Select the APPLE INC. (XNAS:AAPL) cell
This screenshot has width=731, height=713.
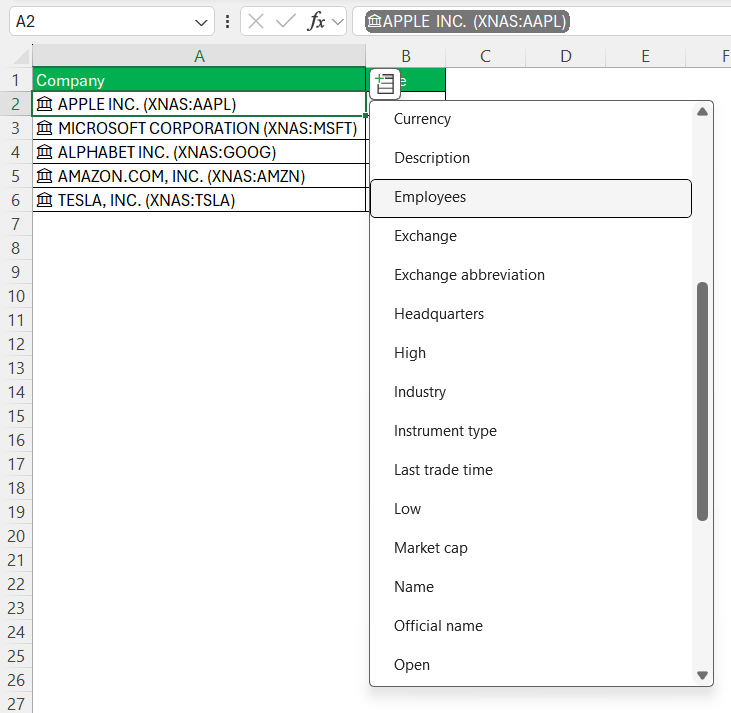coord(199,104)
